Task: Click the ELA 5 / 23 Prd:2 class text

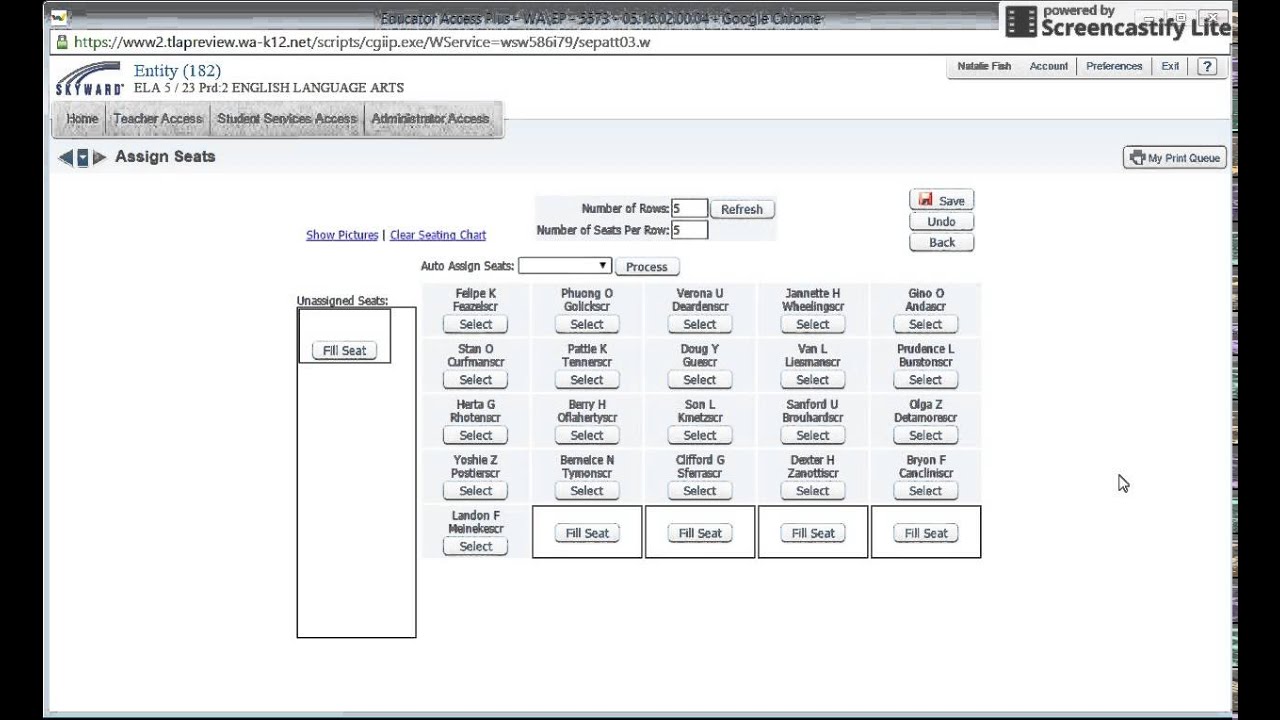Action: click(x=269, y=88)
